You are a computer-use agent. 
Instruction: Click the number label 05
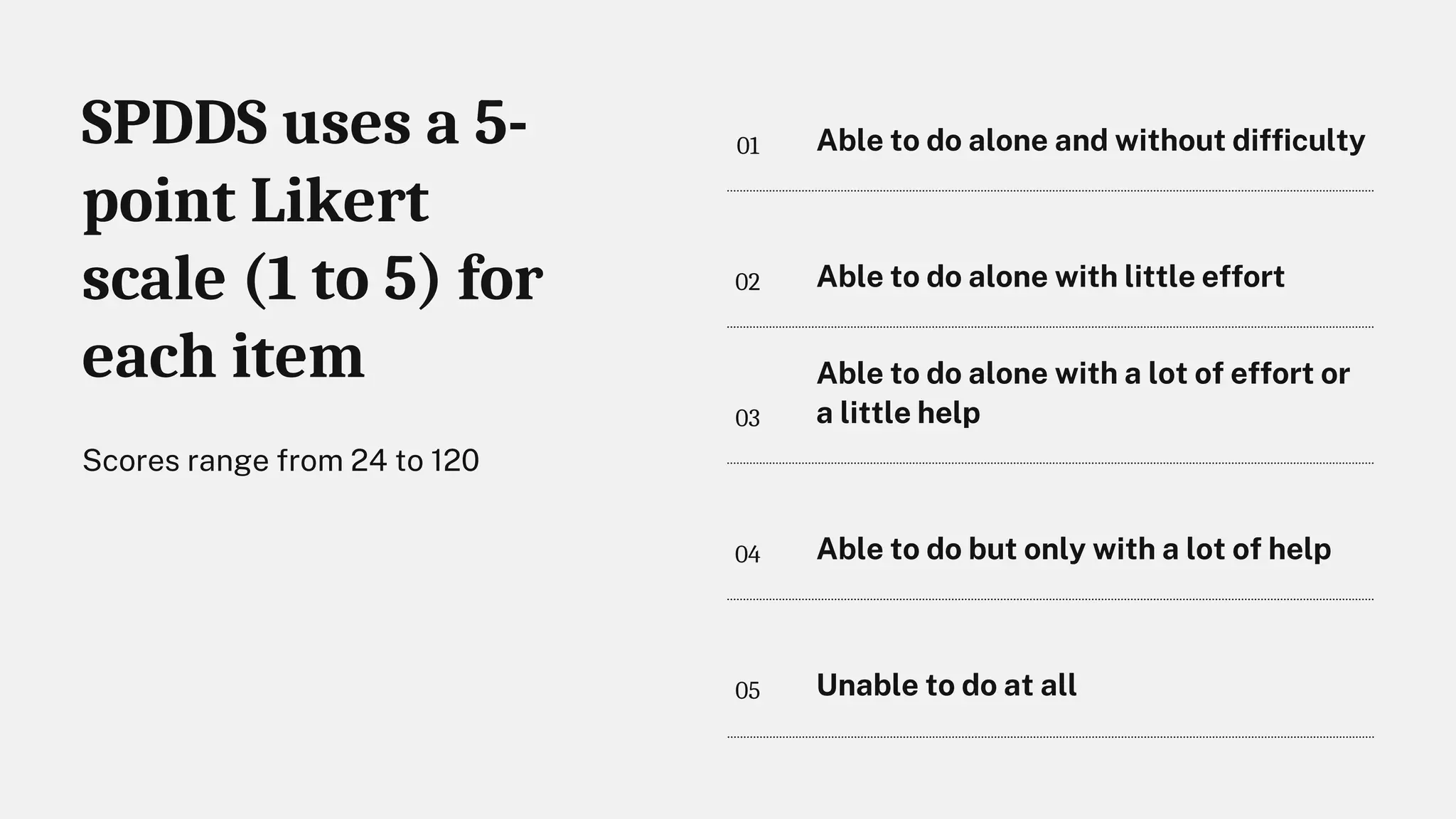[748, 691]
